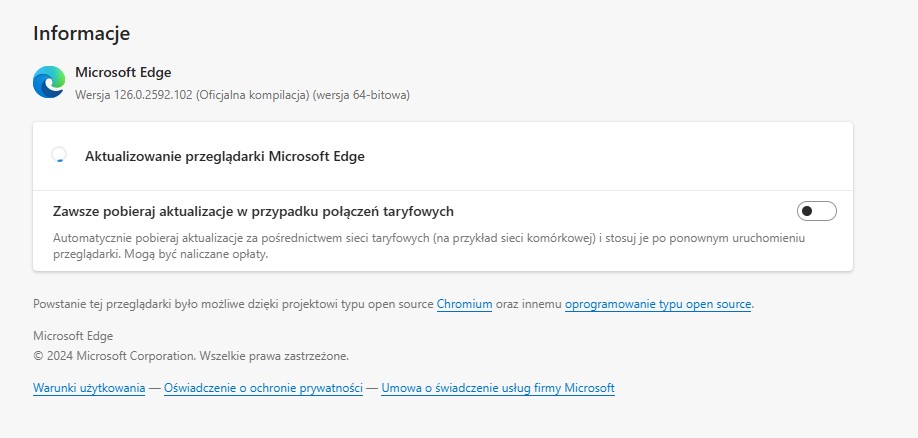Open the Chromium link
Image resolution: width=918 pixels, height=438 pixels.
pos(464,304)
